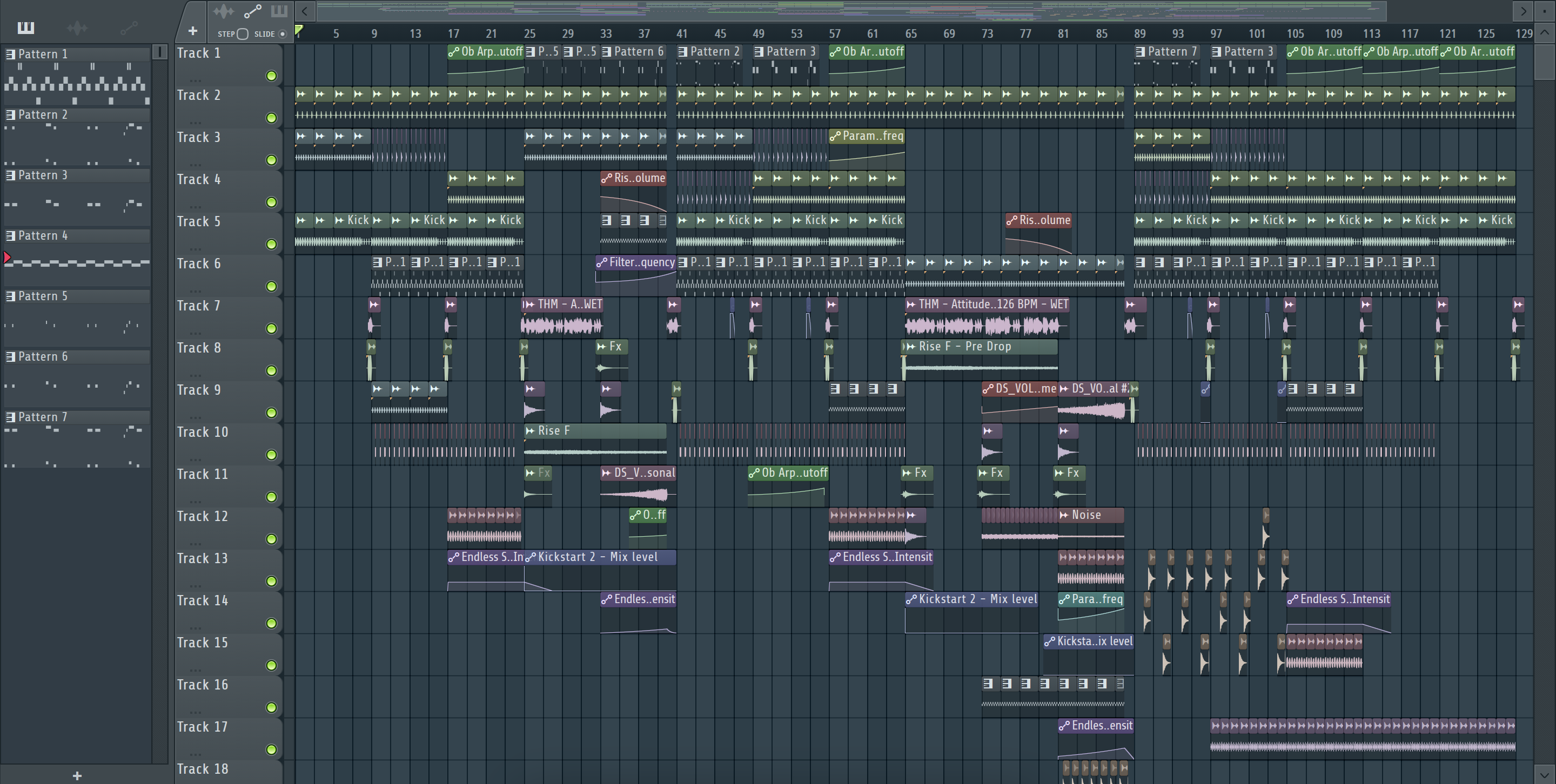Click the pattern picker scrollbar handle
The height and width of the screenshot is (784, 1556).
(159, 52)
